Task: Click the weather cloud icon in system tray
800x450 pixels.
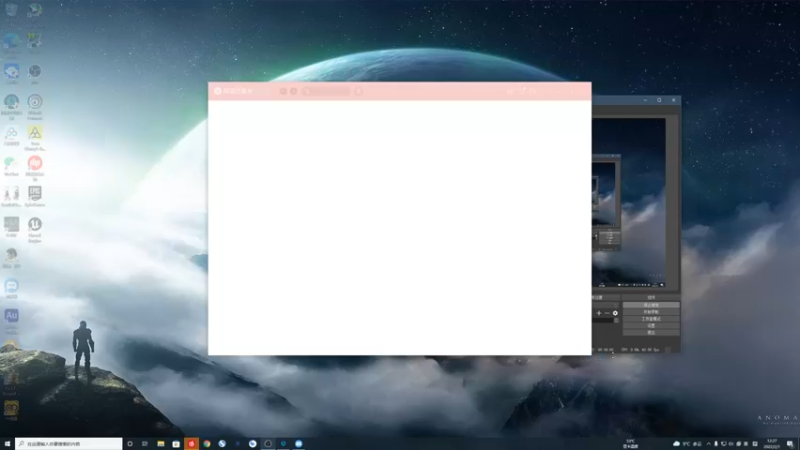Action: pos(677,444)
